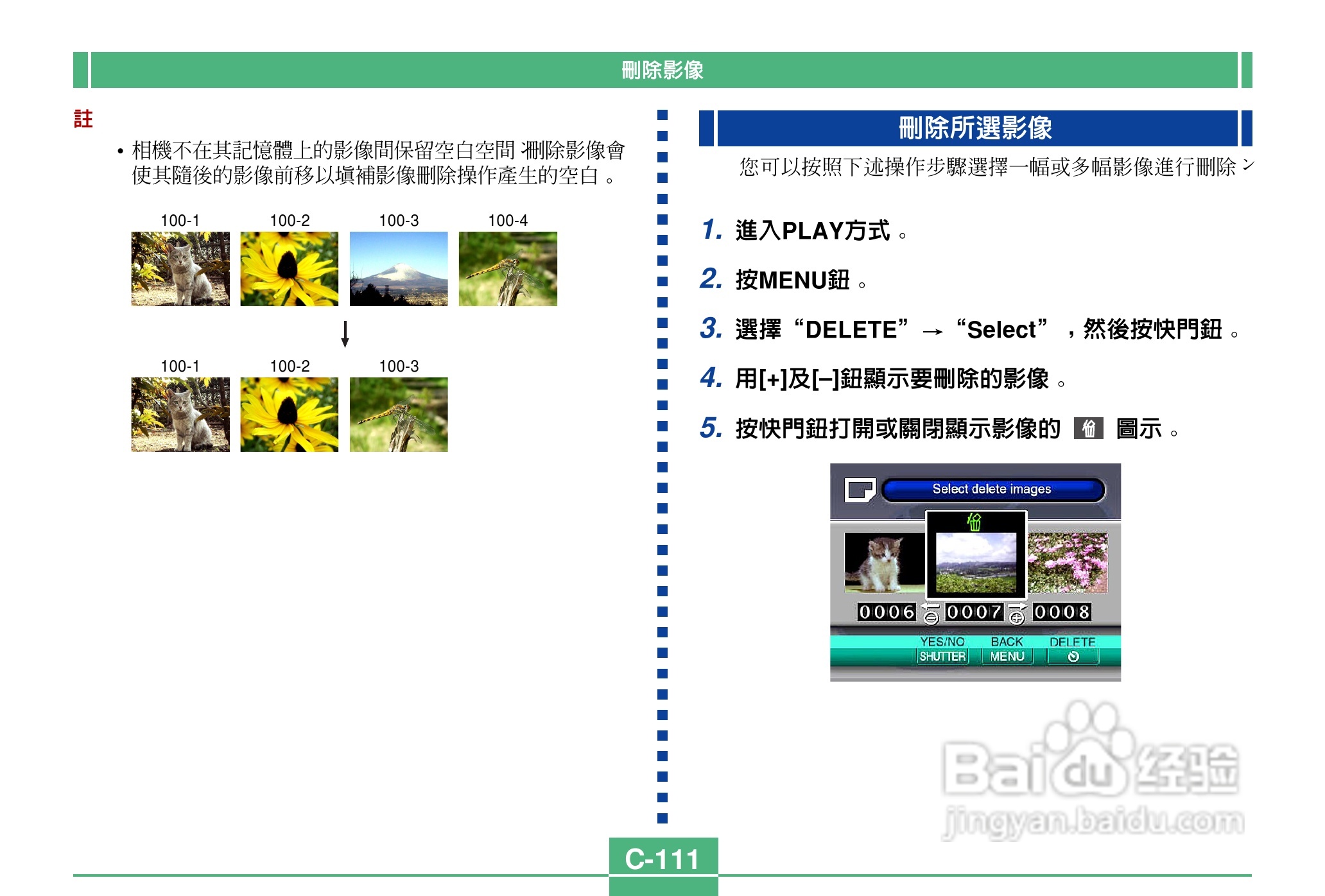Click the top-row cat photo labeled 100-1
This screenshot has height=896, width=1325.
[x=180, y=269]
